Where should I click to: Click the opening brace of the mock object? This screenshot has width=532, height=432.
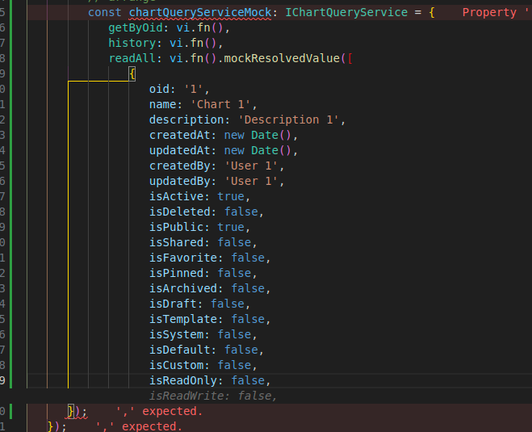click(x=132, y=74)
